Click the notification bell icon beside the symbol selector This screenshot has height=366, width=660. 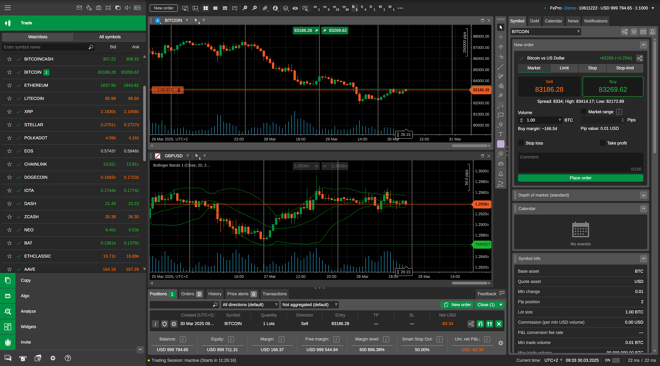[x=652, y=32]
